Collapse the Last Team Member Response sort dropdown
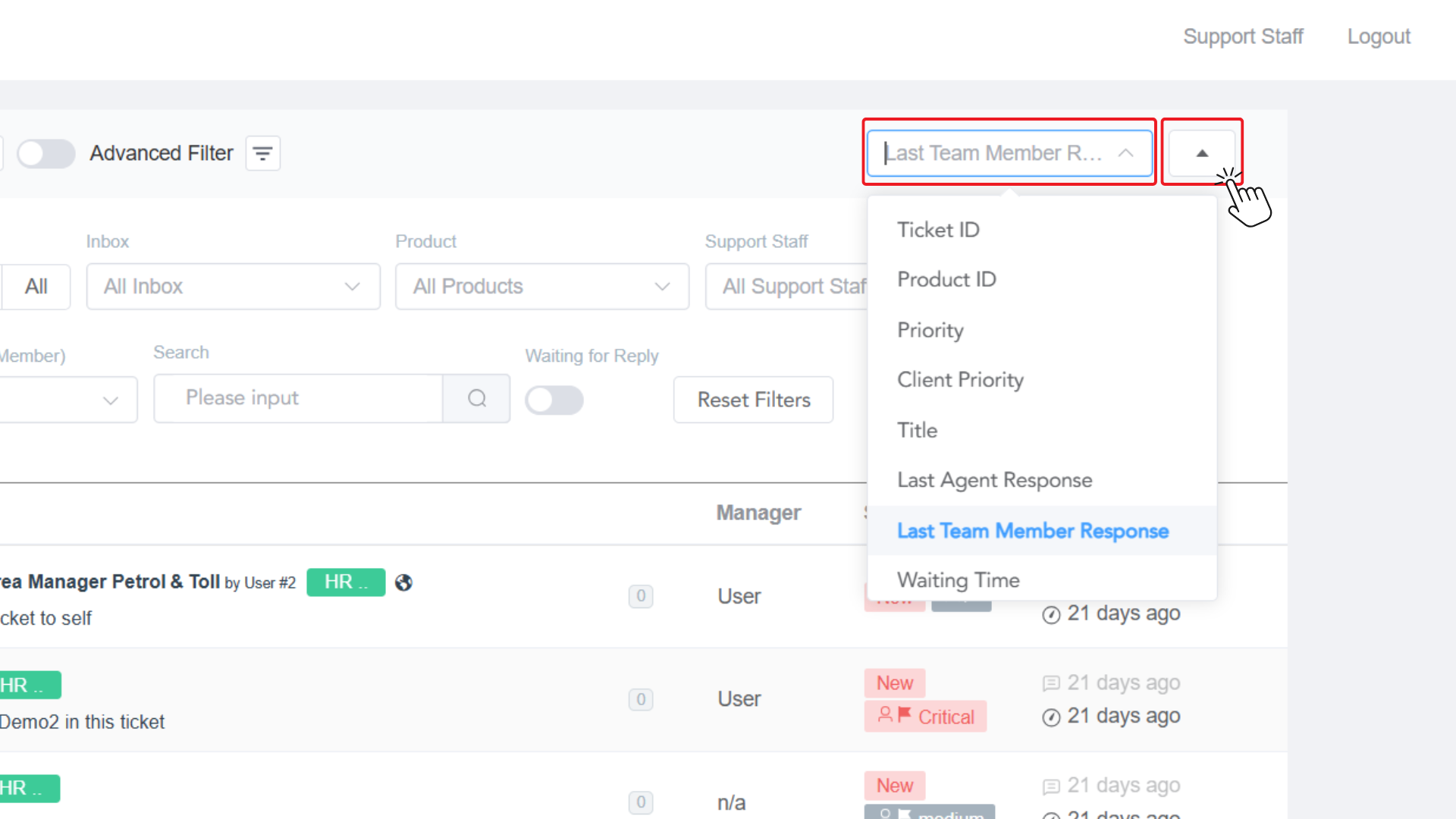Screen dimensions: 1456x819 click(x=1009, y=153)
